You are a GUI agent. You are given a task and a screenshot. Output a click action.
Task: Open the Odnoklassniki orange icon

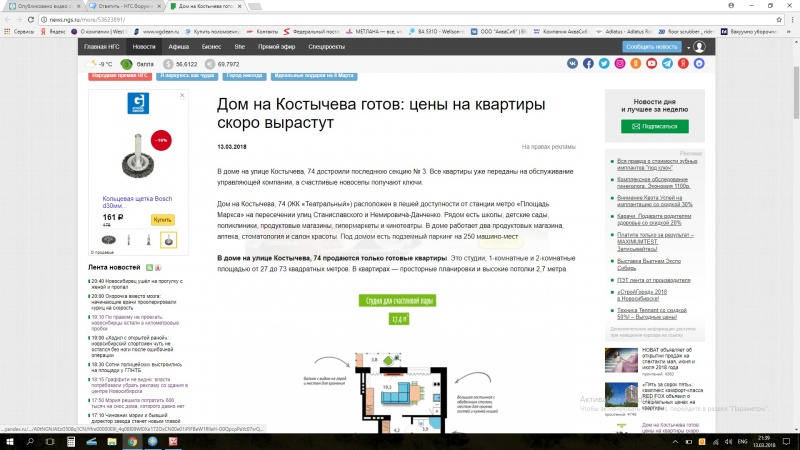tap(635, 64)
